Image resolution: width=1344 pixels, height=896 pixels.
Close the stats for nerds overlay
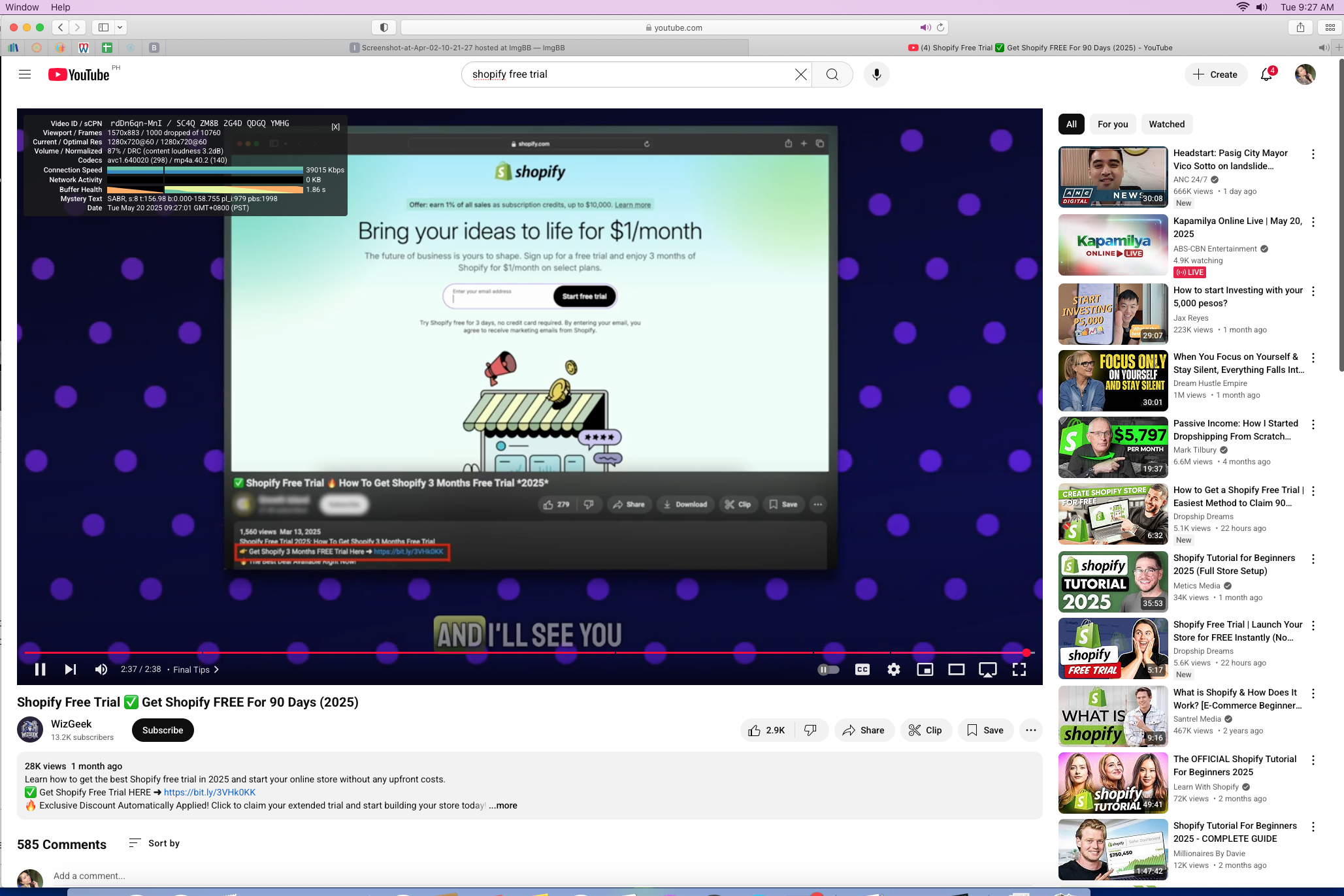pos(336,127)
